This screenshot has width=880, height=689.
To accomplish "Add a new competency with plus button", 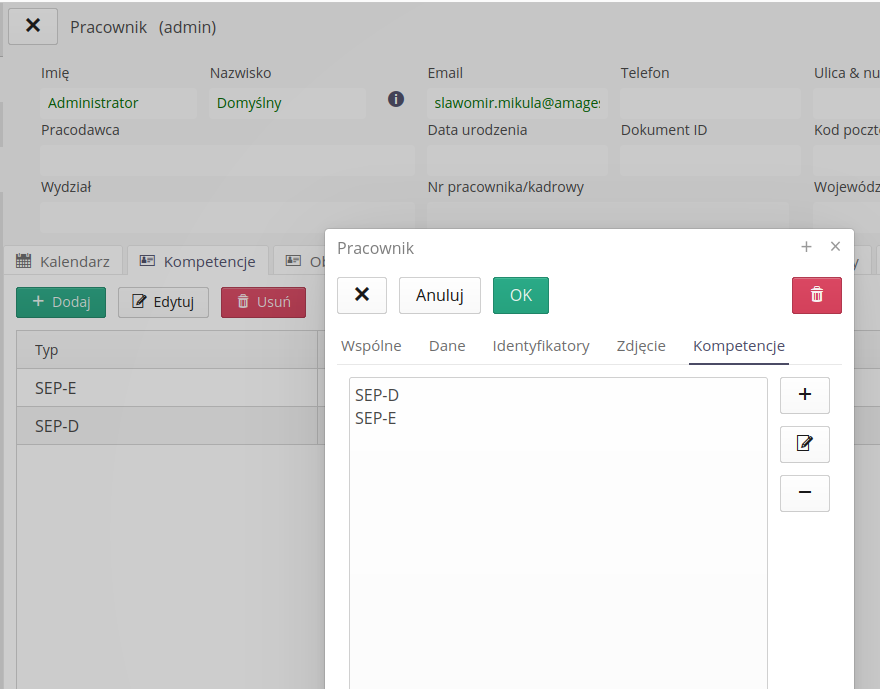I will tap(804, 395).
